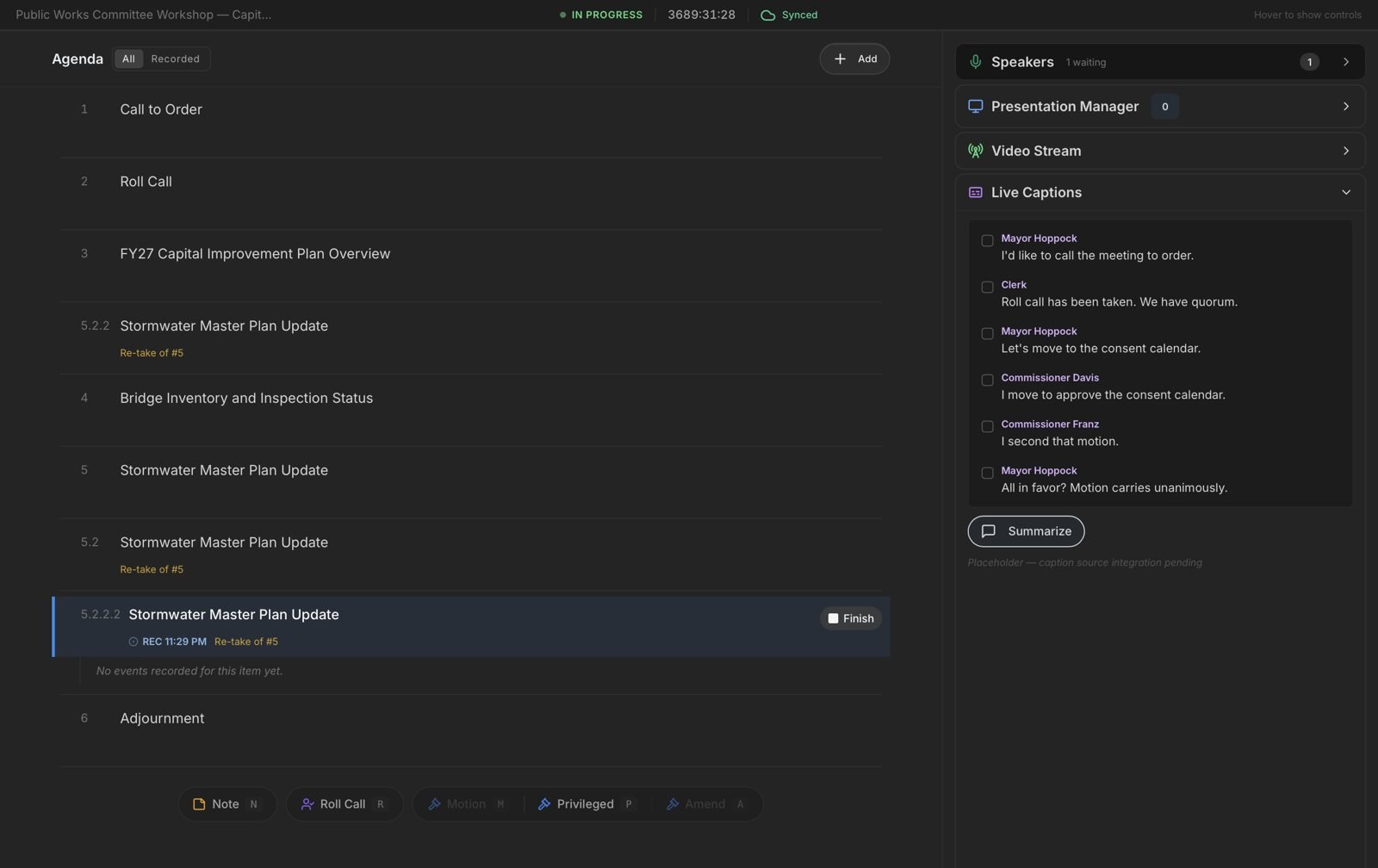
Task: Switch to the Recorded agenda filter tab
Action: tap(175, 59)
